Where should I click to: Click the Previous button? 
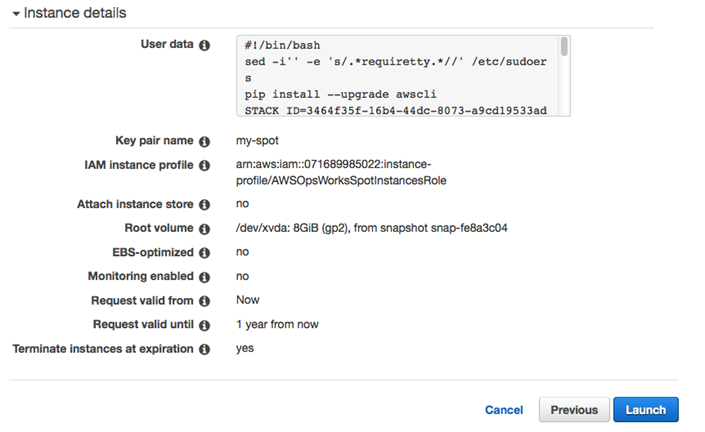click(574, 410)
